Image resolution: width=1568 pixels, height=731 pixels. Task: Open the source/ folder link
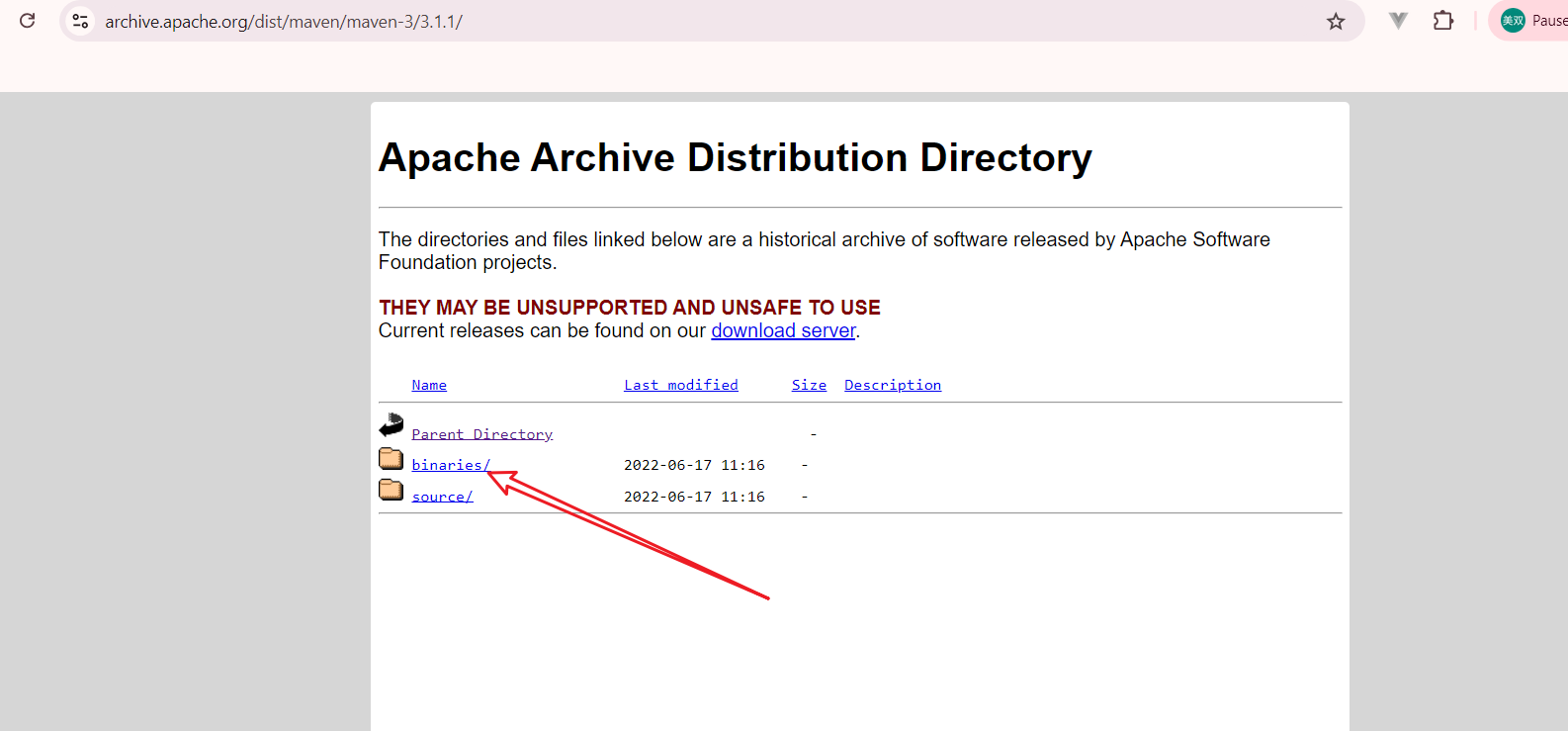click(442, 497)
